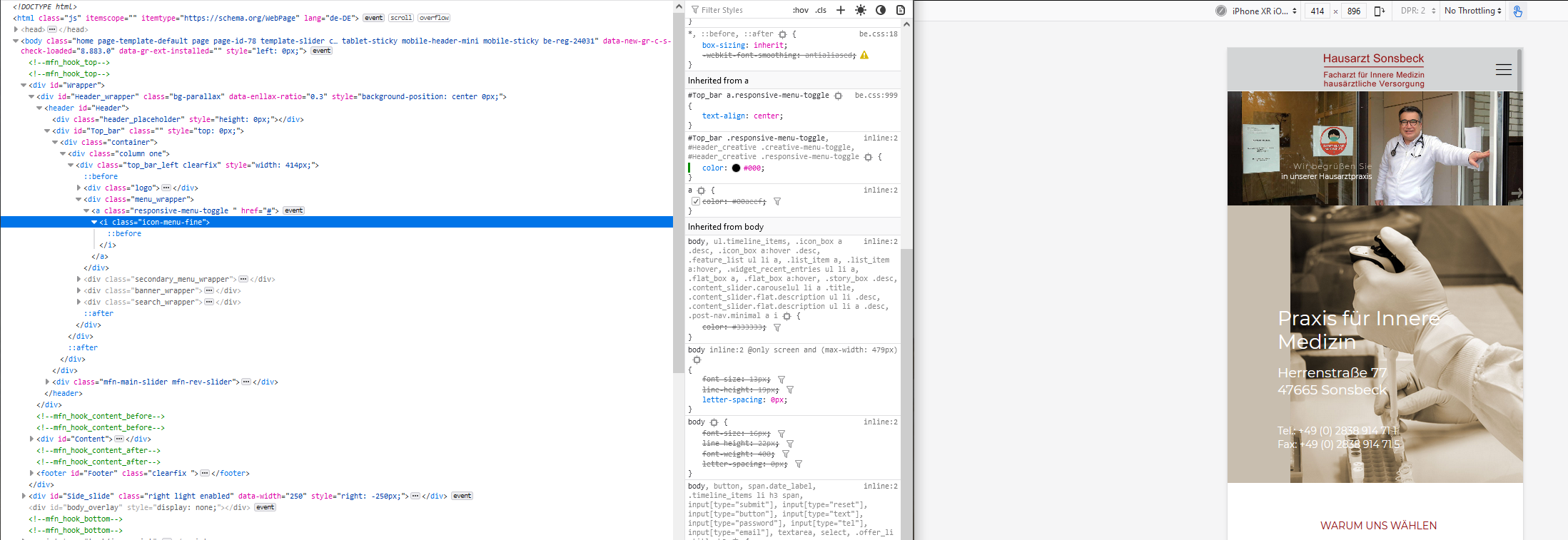Expand the banner_wrapper div
The width and height of the screenshot is (1568, 540).
point(79,290)
